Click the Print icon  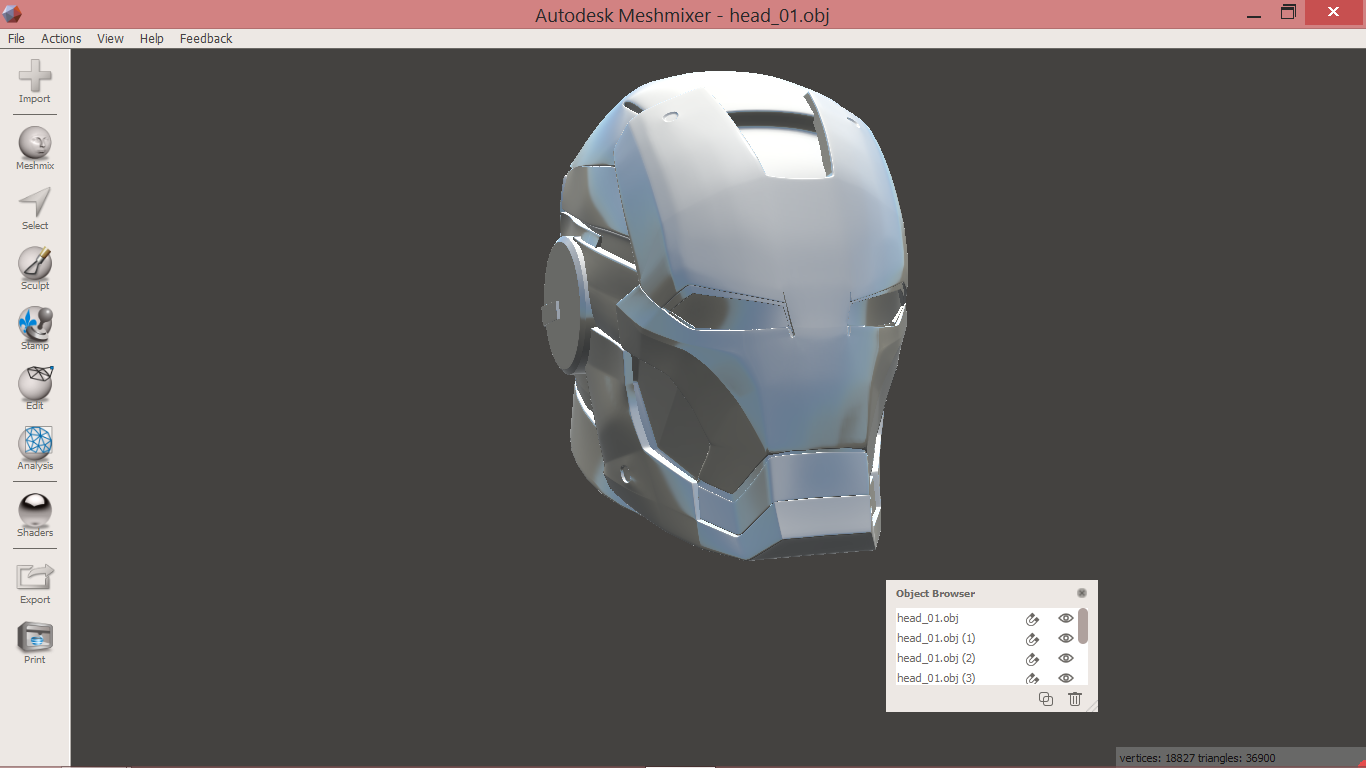[35, 642]
